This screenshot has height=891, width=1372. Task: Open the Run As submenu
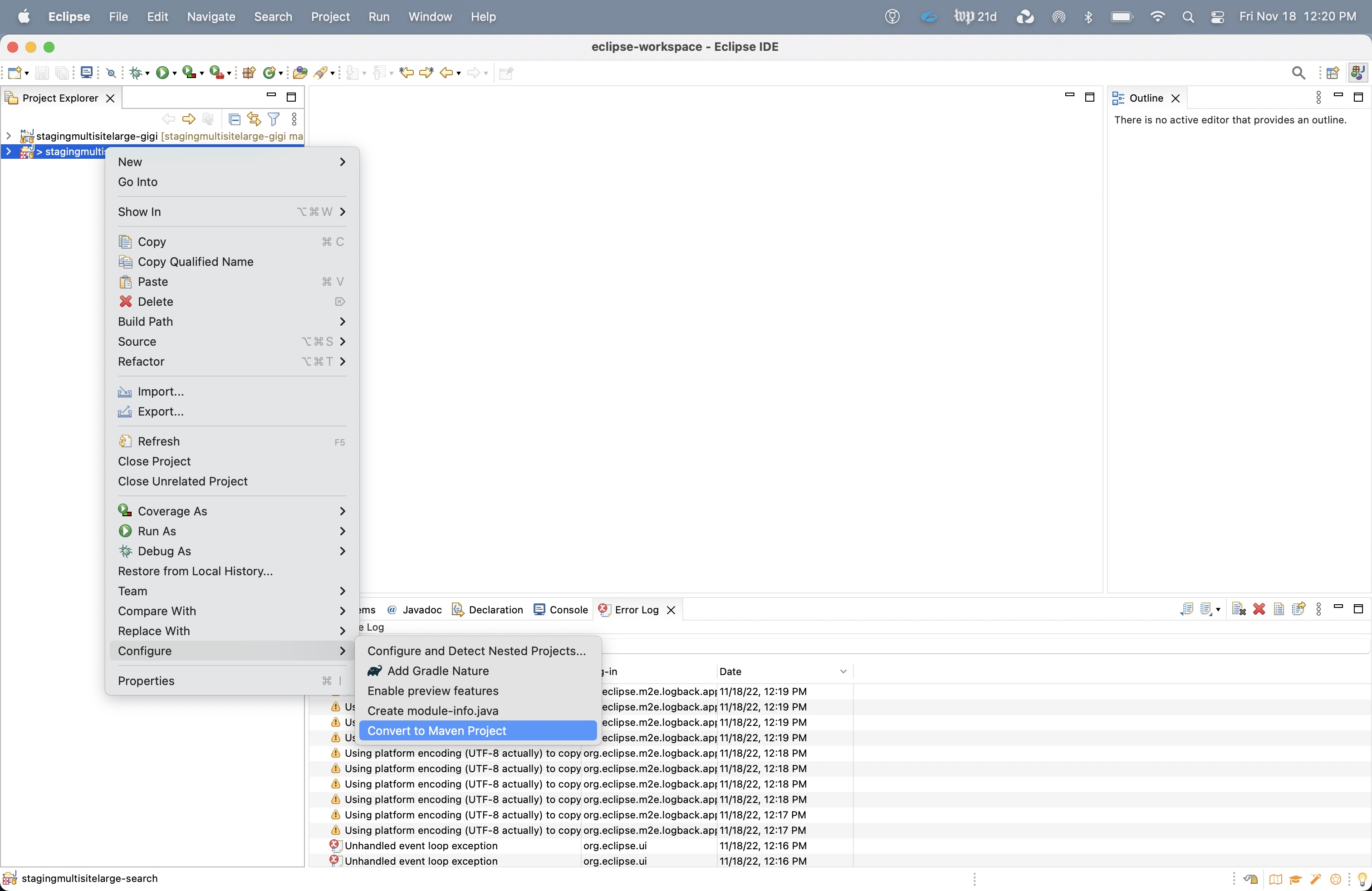point(232,531)
